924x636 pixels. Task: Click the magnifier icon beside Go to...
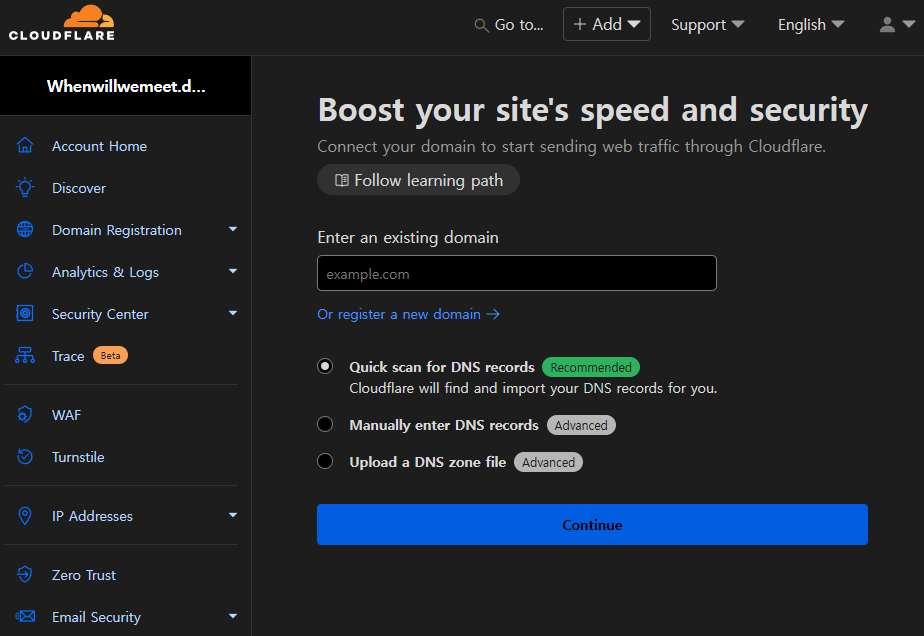click(x=481, y=25)
